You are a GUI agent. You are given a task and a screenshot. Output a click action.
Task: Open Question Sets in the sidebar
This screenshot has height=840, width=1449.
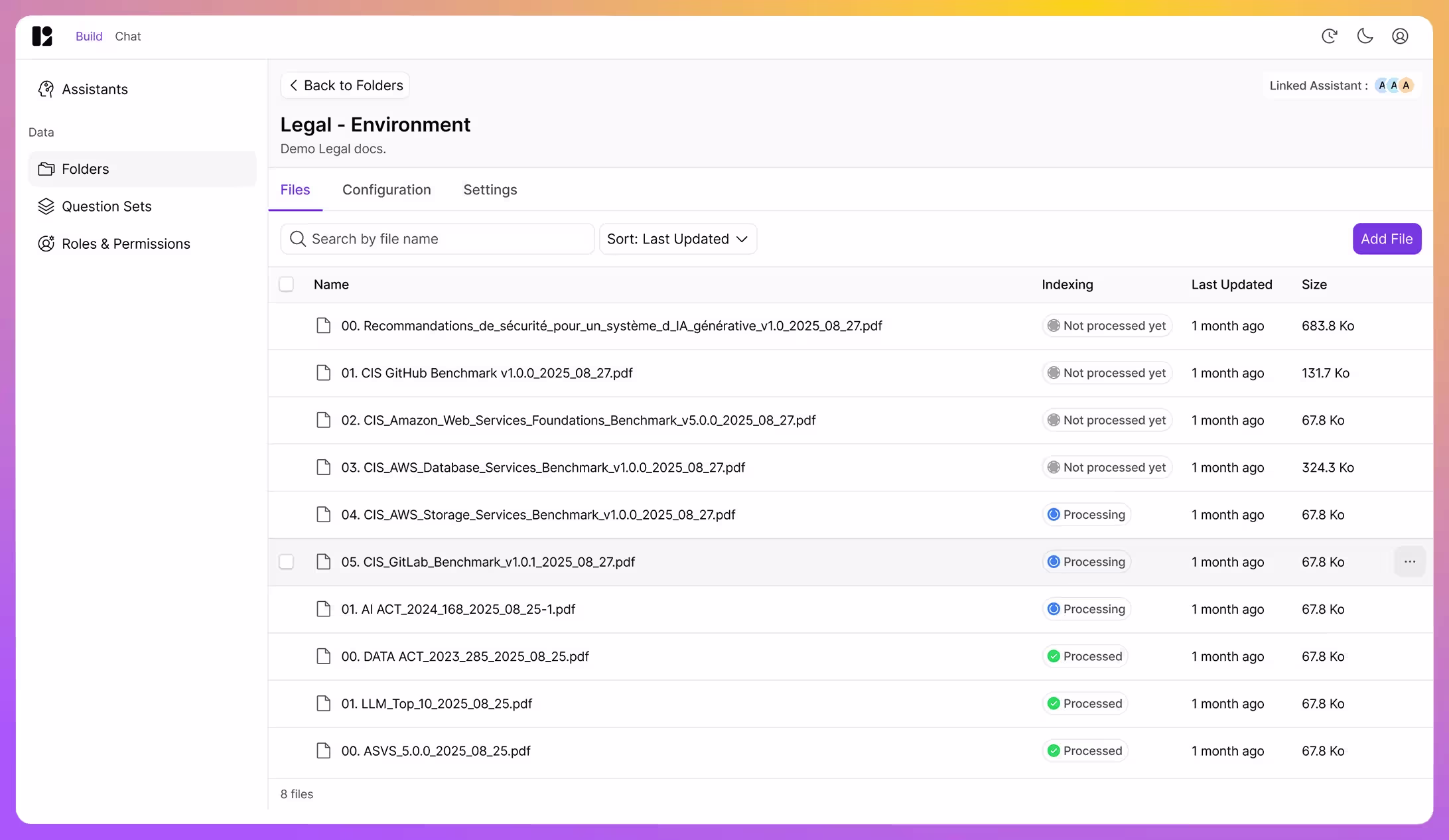pyautogui.click(x=106, y=206)
